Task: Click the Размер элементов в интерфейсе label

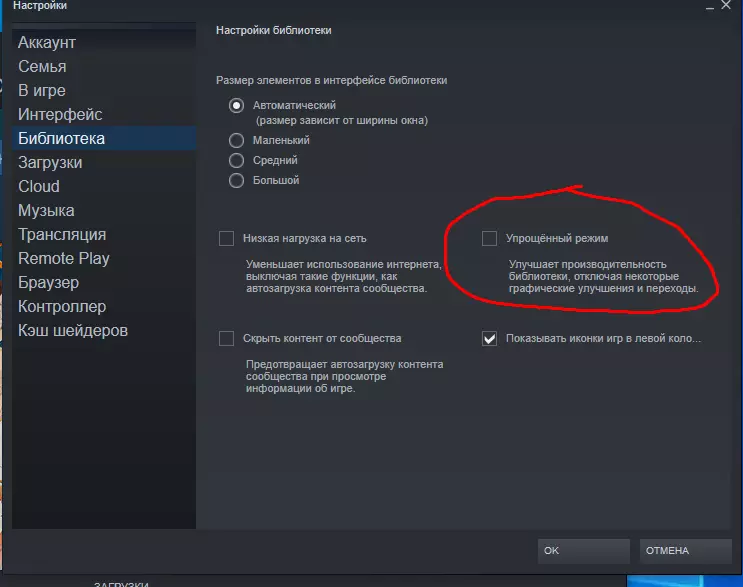Action: coord(332,81)
